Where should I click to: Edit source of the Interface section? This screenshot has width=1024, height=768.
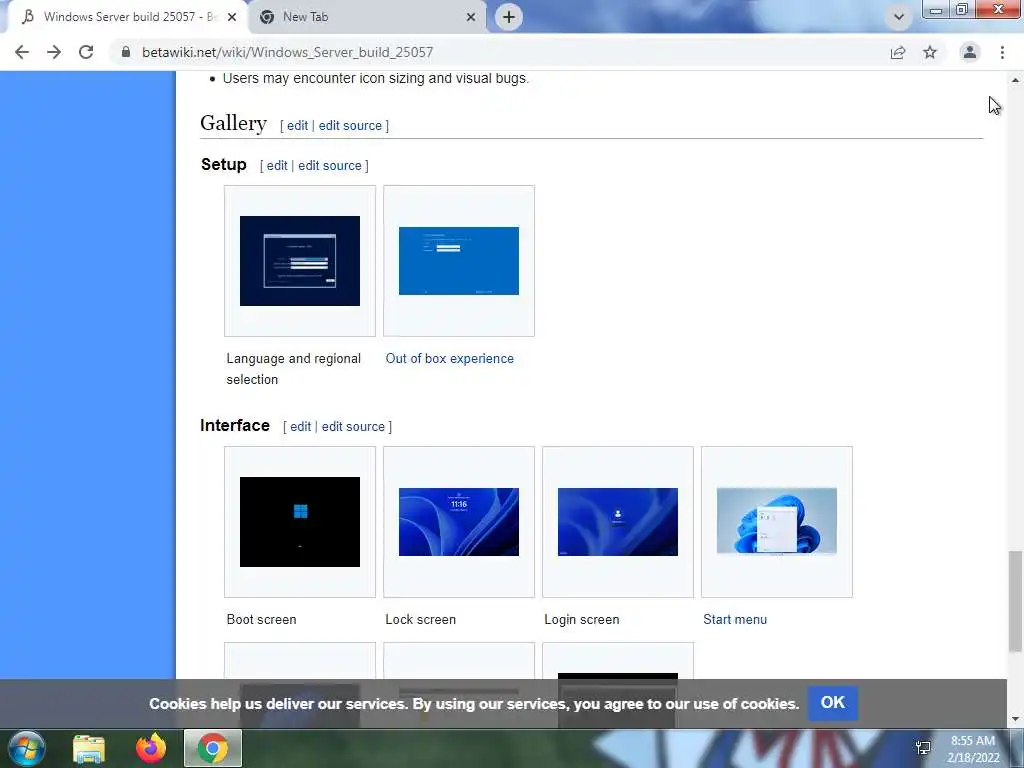(353, 426)
